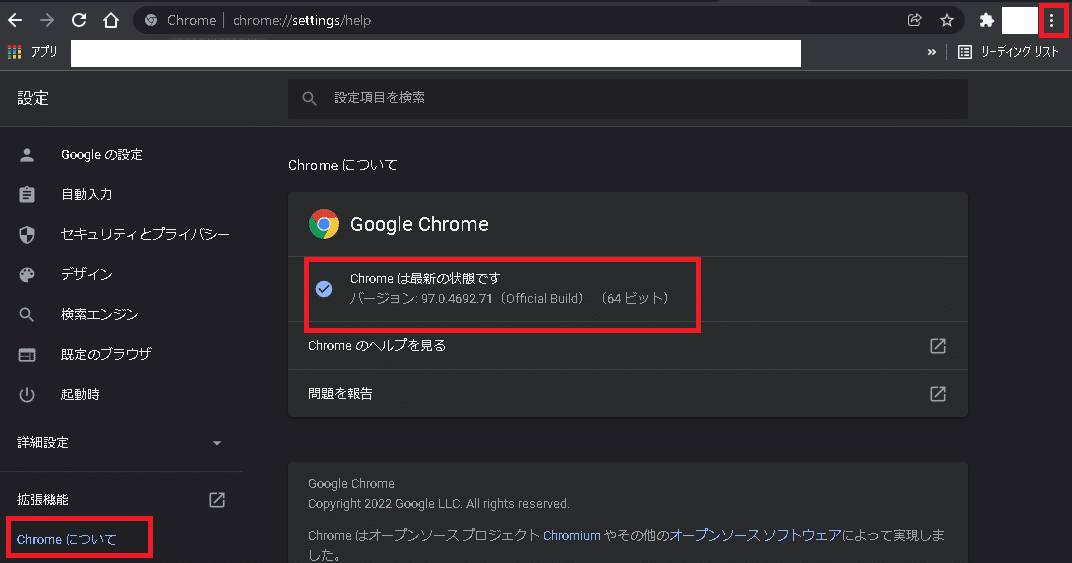This screenshot has height=563, width=1072.
Task: Open 既定のブラウザ settings section
Action: pos(106,354)
